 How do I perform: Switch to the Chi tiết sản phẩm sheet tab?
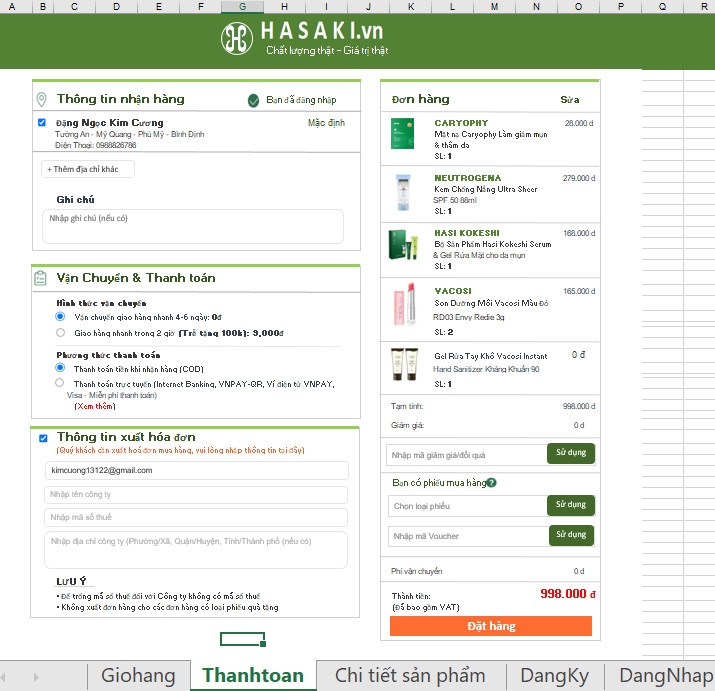(x=410, y=675)
